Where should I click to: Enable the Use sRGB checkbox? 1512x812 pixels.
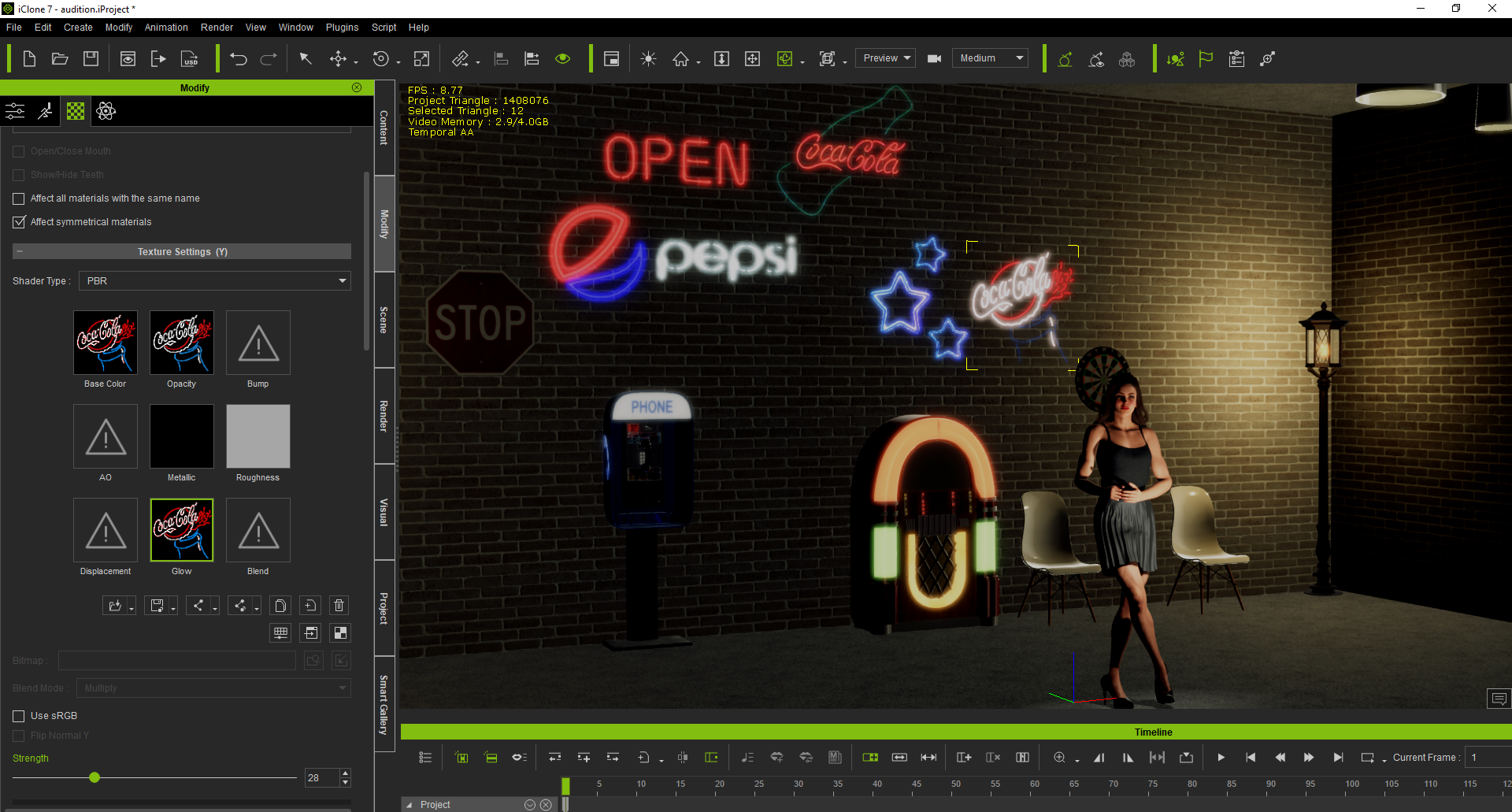point(19,716)
